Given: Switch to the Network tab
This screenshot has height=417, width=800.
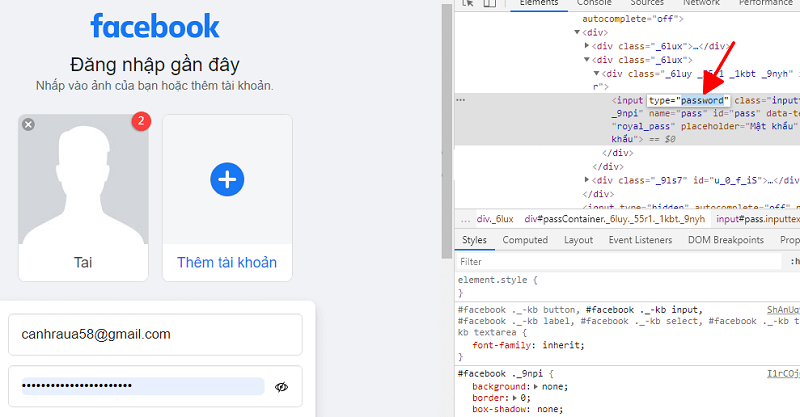Looking at the screenshot, I should [702, 3].
